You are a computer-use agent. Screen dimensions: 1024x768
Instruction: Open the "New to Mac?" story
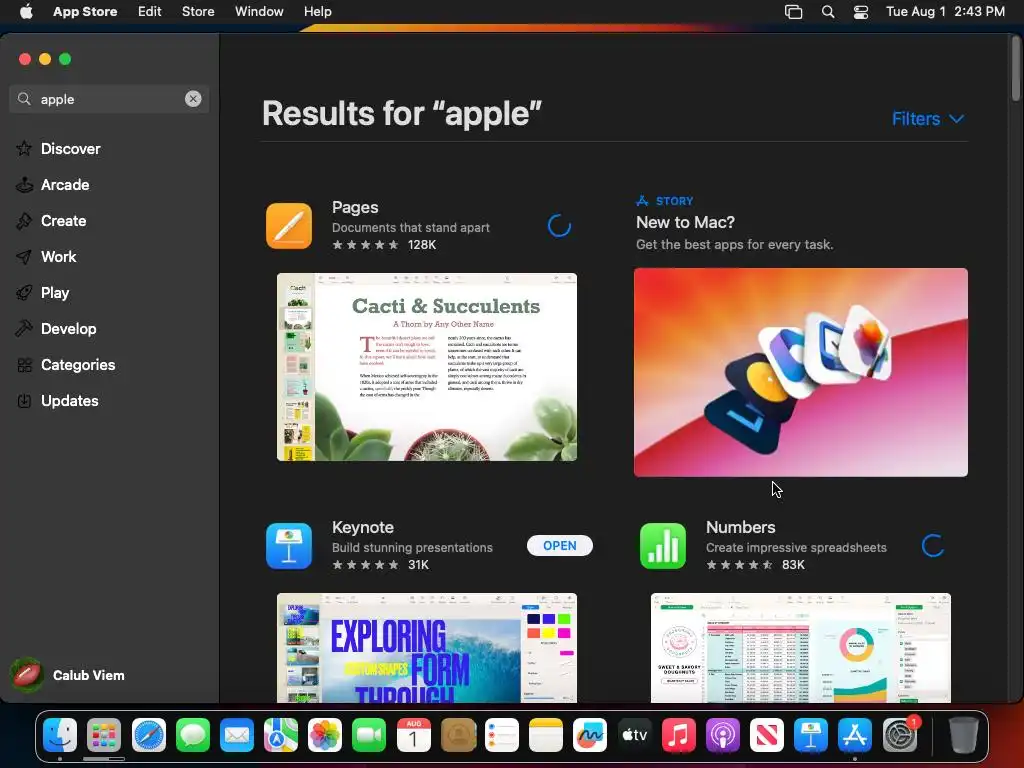click(685, 222)
